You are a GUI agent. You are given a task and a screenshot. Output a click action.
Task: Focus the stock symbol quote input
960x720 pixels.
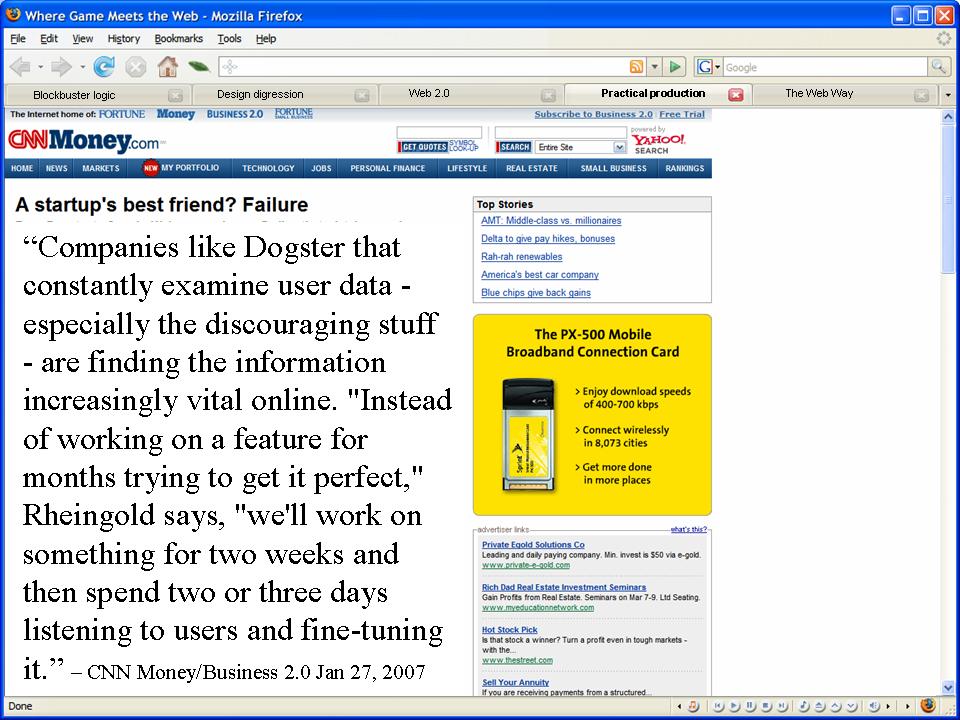(439, 132)
